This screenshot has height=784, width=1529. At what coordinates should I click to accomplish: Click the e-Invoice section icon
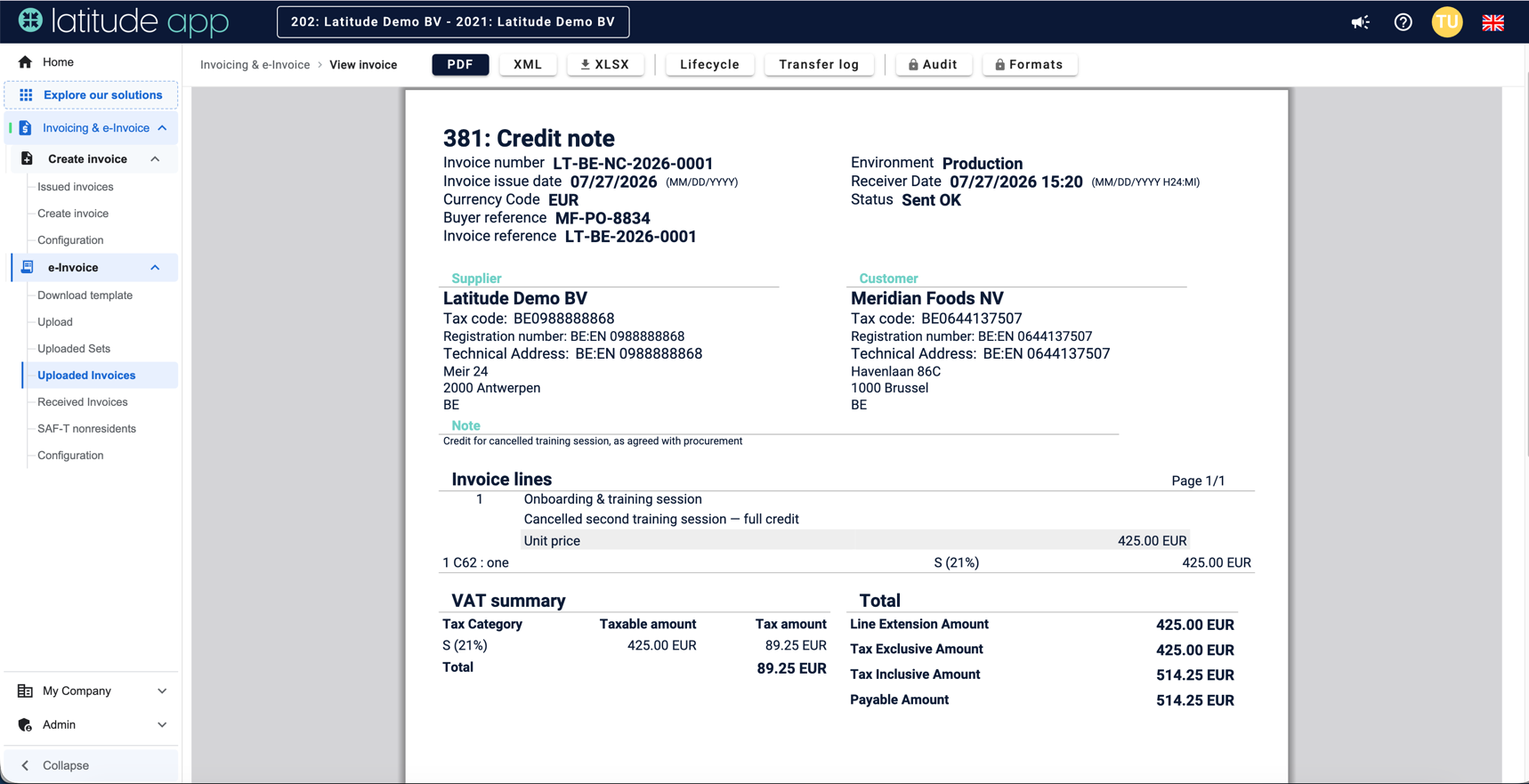(x=28, y=268)
